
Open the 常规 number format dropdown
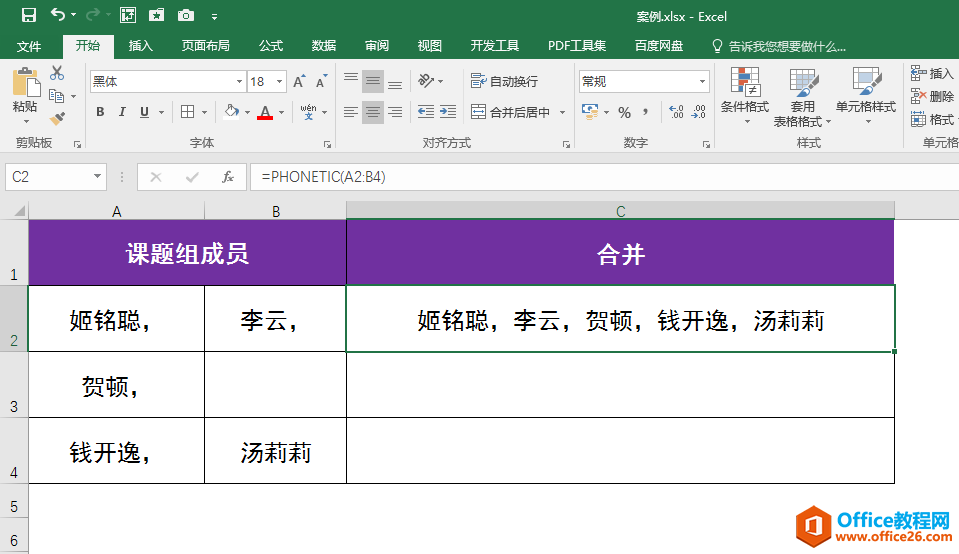pyautogui.click(x=702, y=81)
